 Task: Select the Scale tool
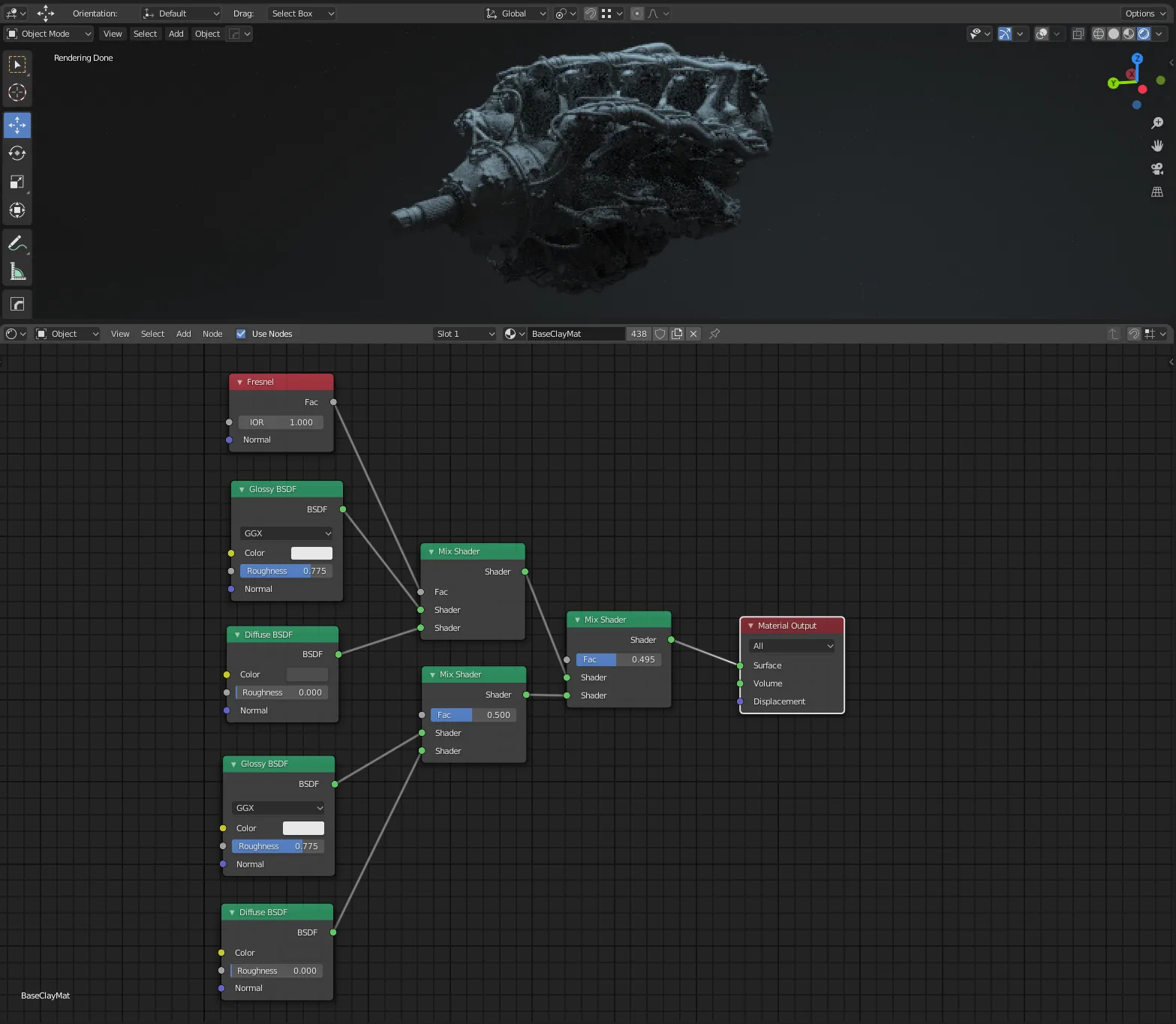tap(17, 182)
